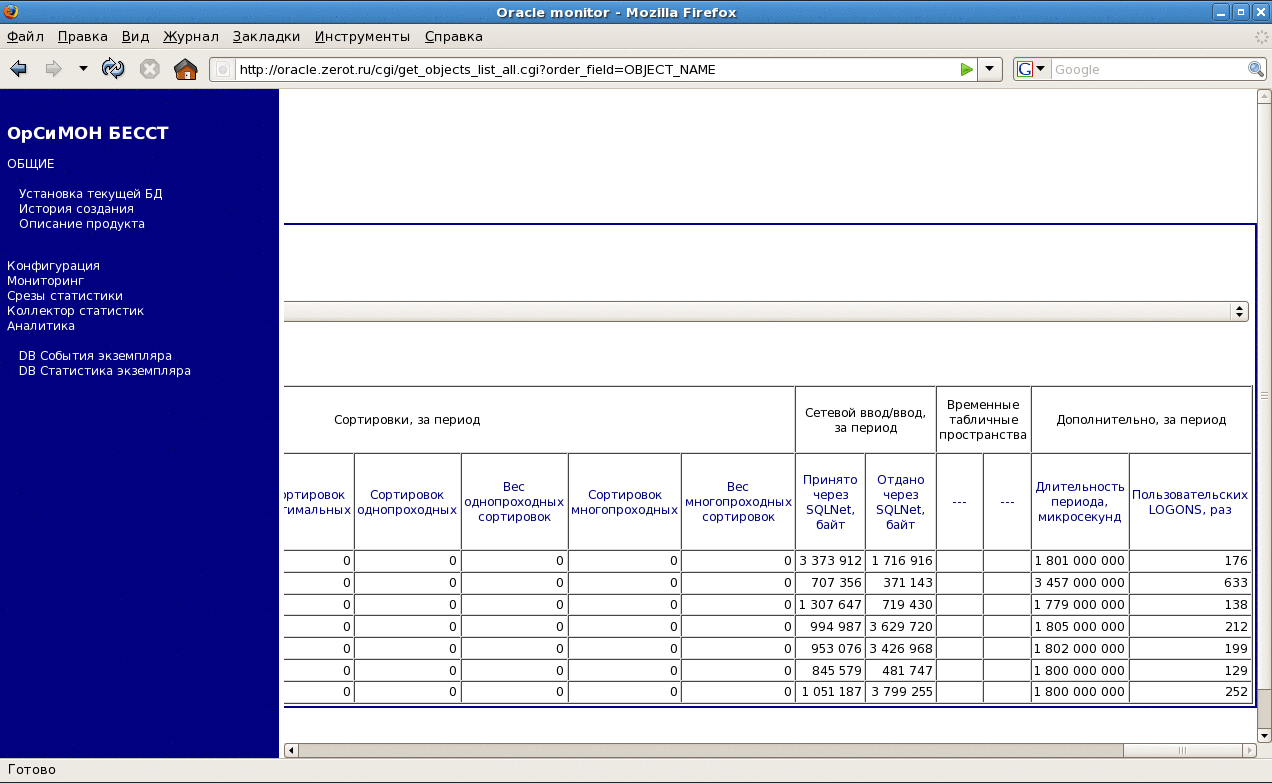Click the Home icon in toolbar
This screenshot has width=1272, height=783.
(185, 69)
